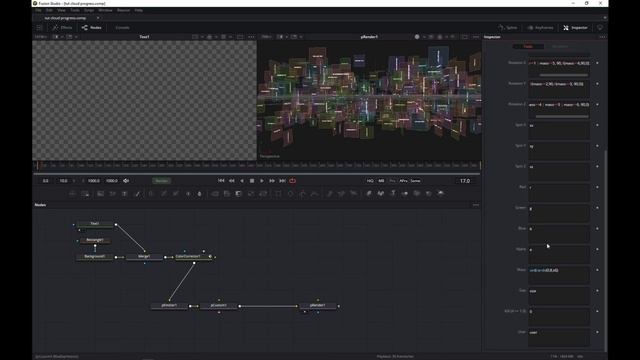Open the Tools tab in Inspector
This screenshot has height=360, width=640.
(x=528, y=47)
